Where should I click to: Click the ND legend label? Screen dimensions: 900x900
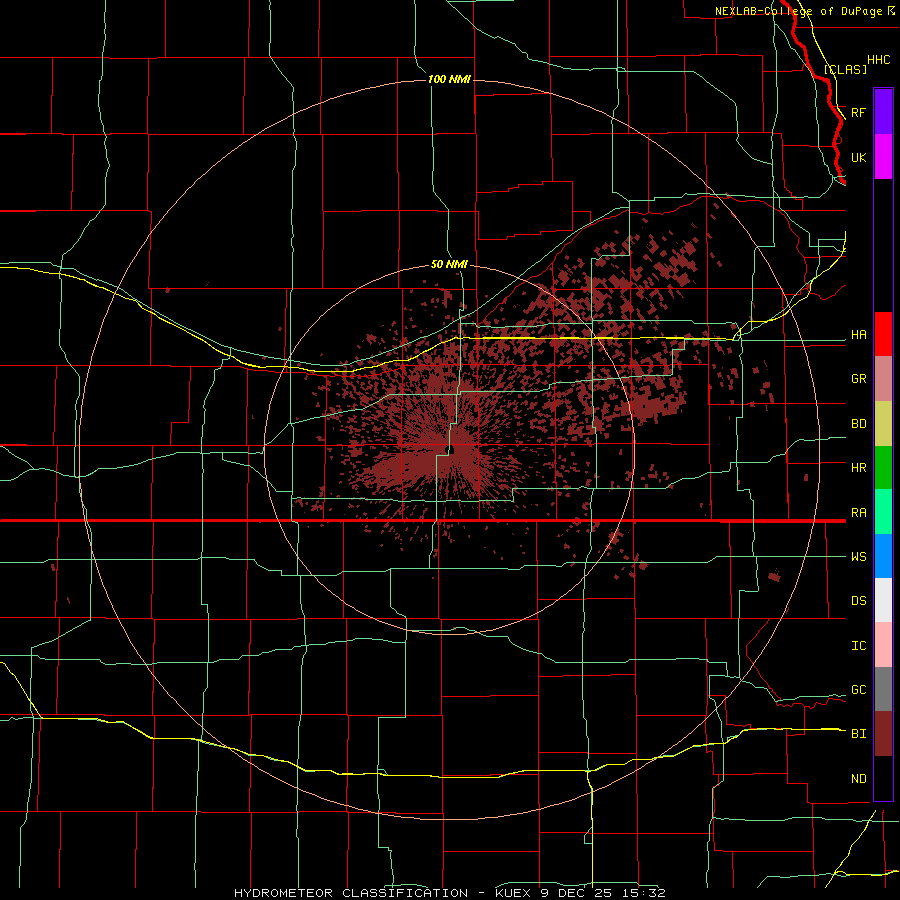click(859, 779)
